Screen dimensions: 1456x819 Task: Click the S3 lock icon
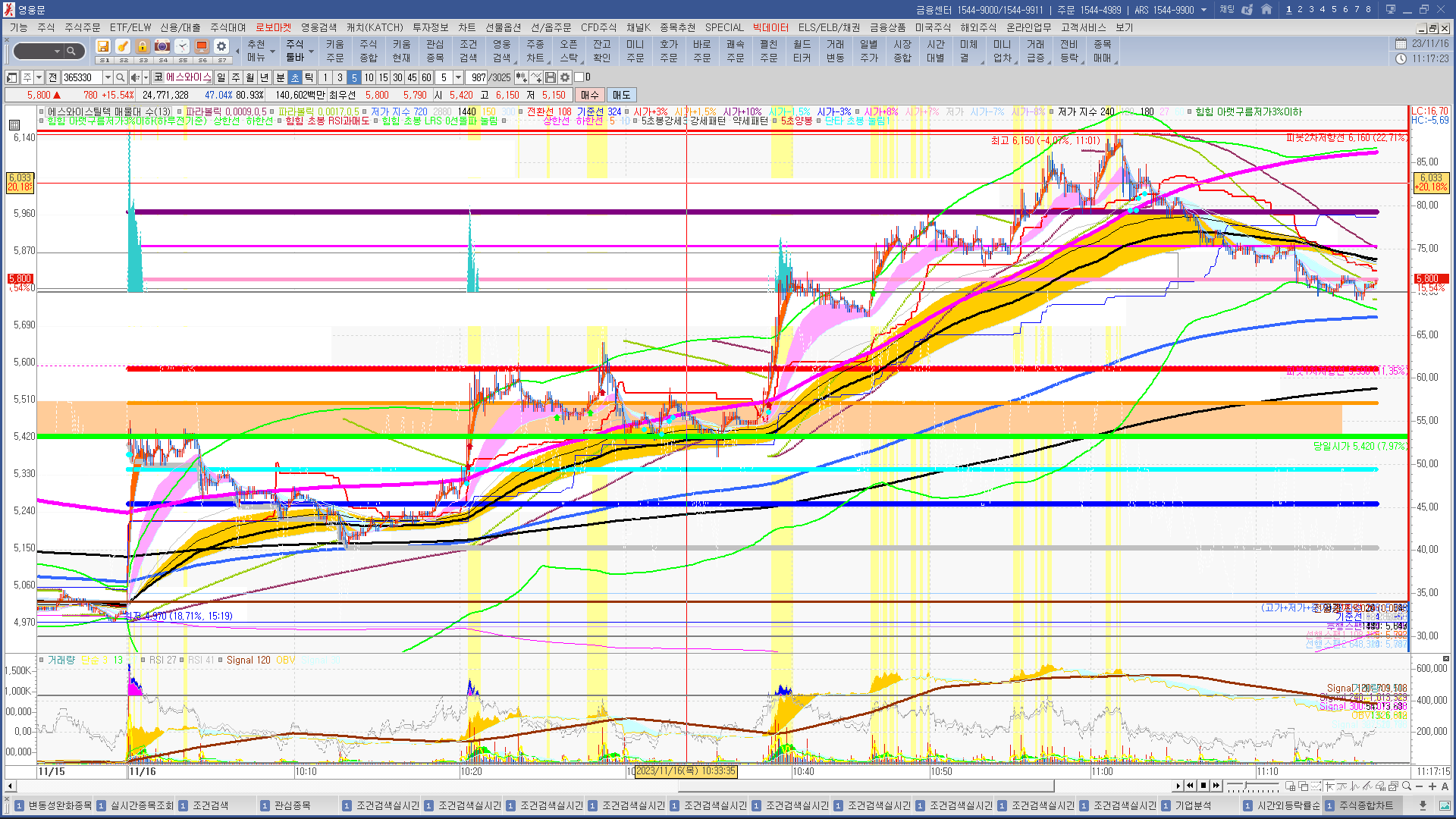[143, 47]
